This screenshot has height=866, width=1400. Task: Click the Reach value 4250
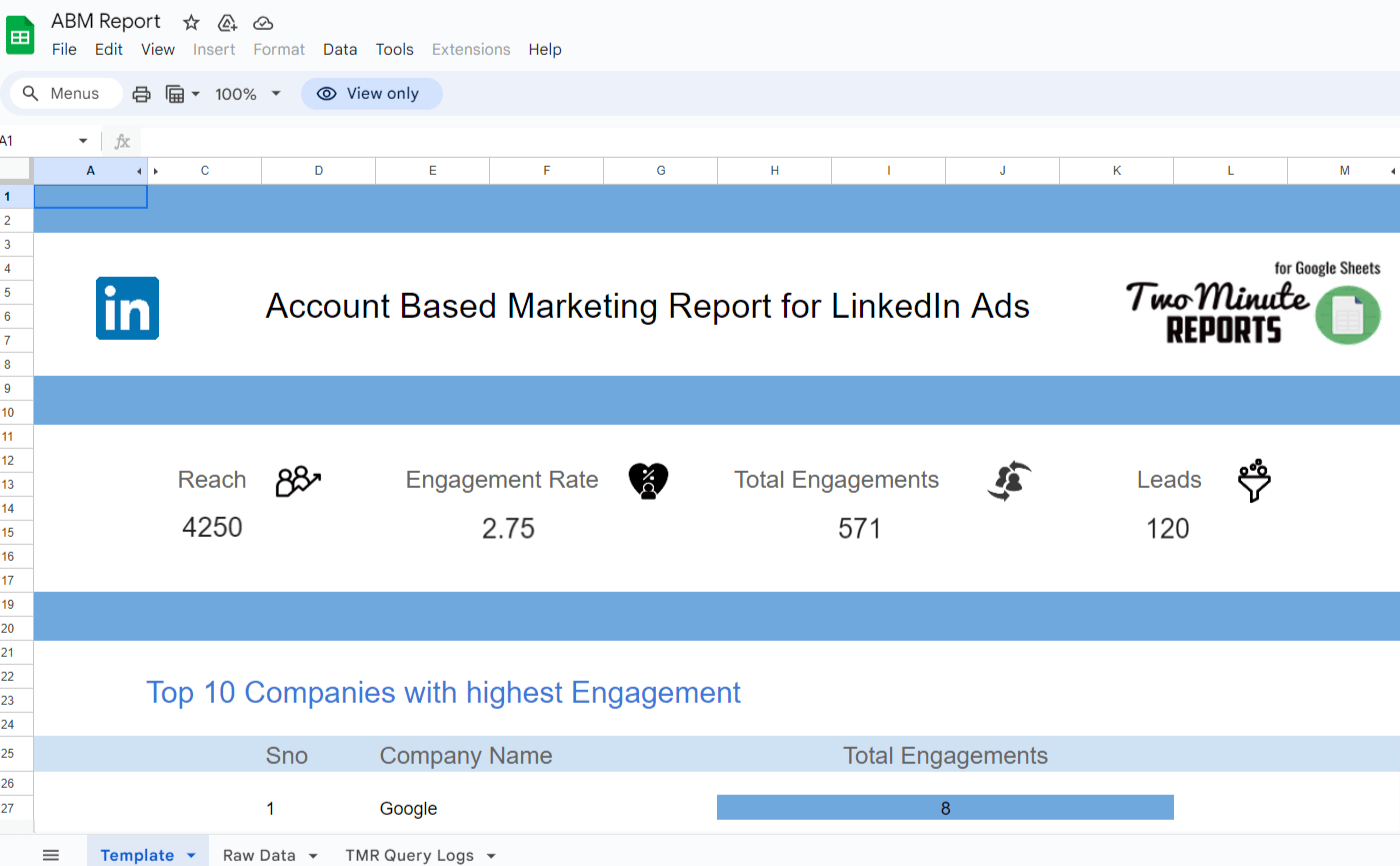point(212,528)
